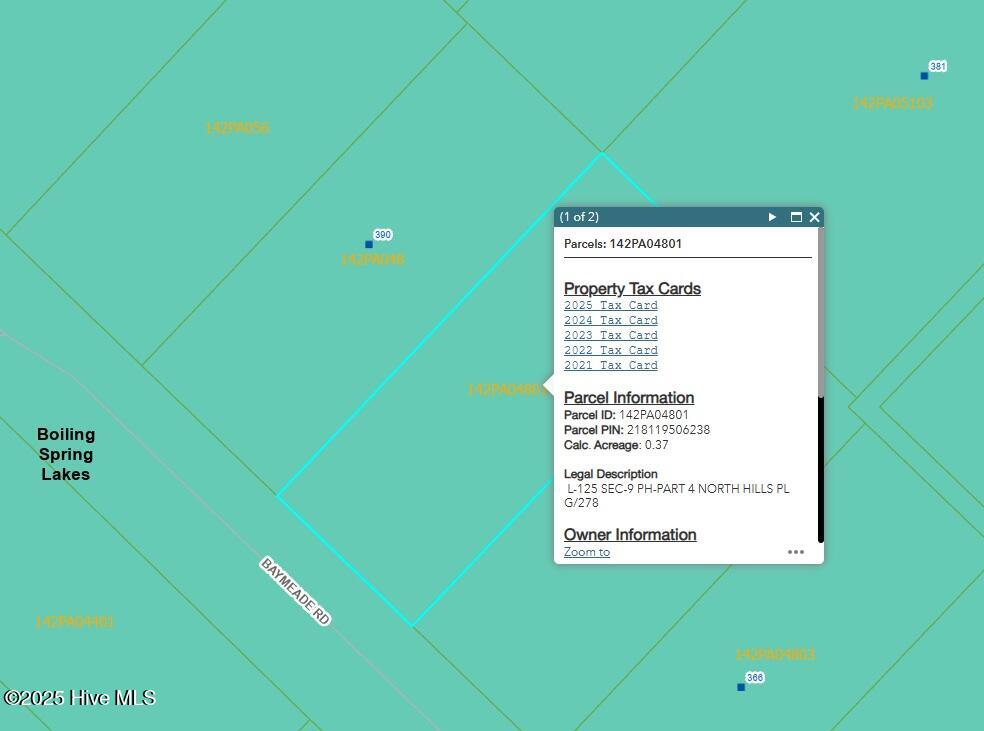This screenshot has width=984, height=731.
Task: Click the Parcel Information heading
Action: (x=628, y=398)
